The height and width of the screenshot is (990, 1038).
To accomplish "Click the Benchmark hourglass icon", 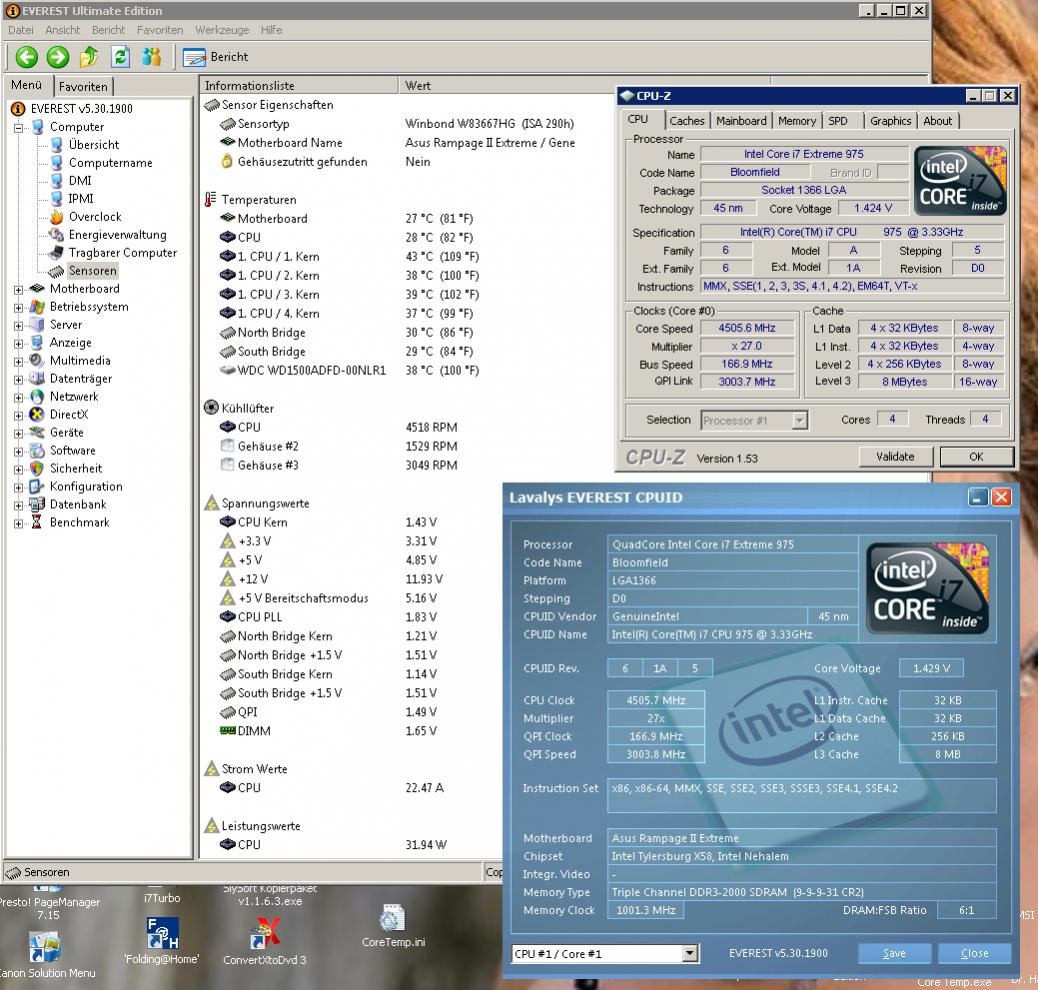I will click(37, 522).
